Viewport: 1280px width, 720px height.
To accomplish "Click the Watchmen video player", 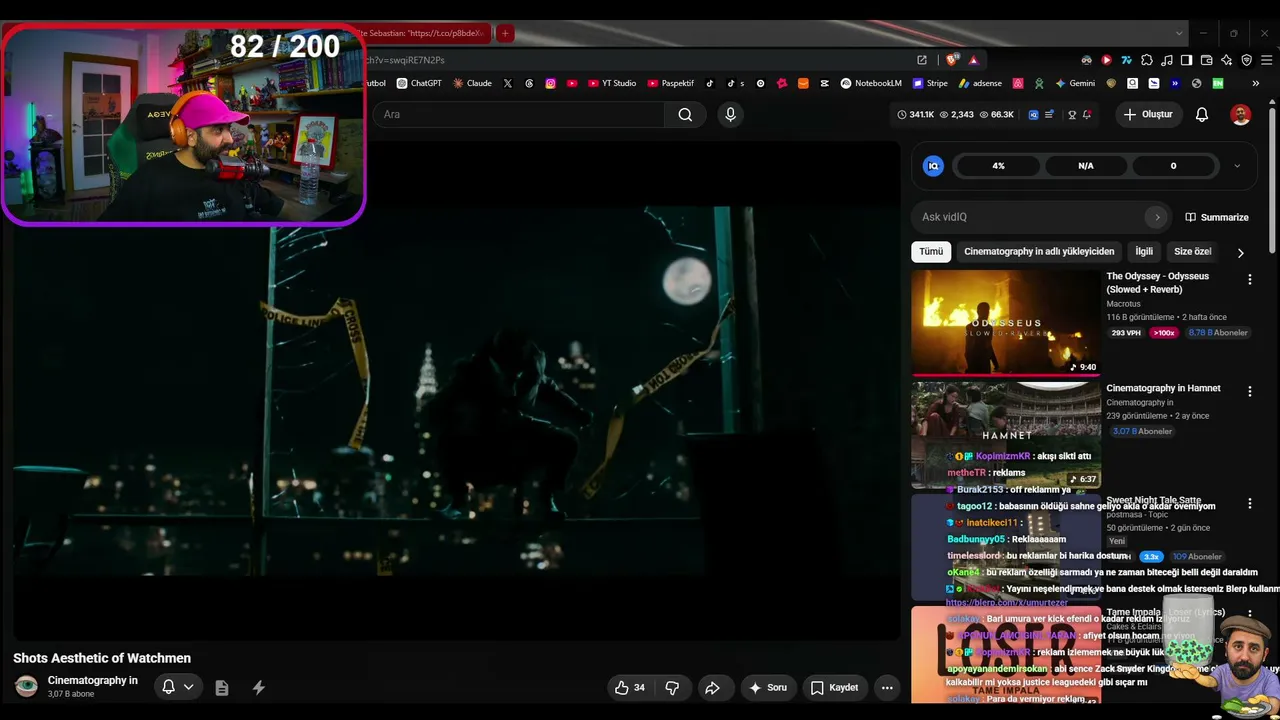I will pyautogui.click(x=456, y=390).
